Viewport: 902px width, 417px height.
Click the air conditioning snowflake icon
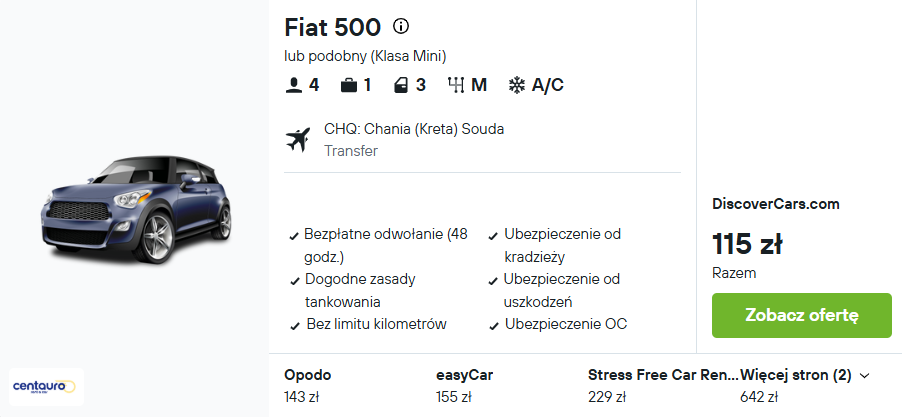(517, 86)
